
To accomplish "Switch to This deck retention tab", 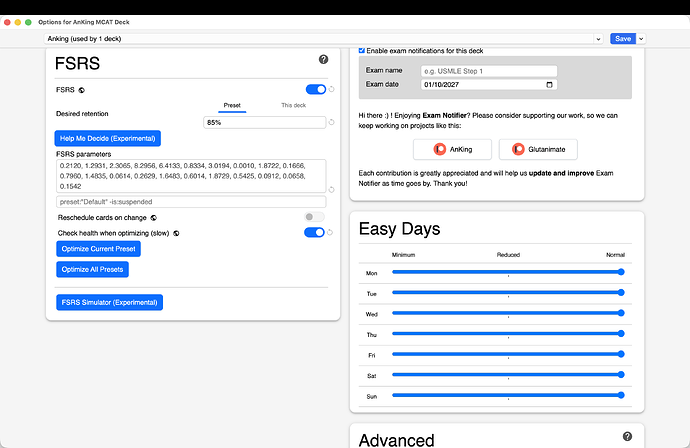I will coord(294,106).
